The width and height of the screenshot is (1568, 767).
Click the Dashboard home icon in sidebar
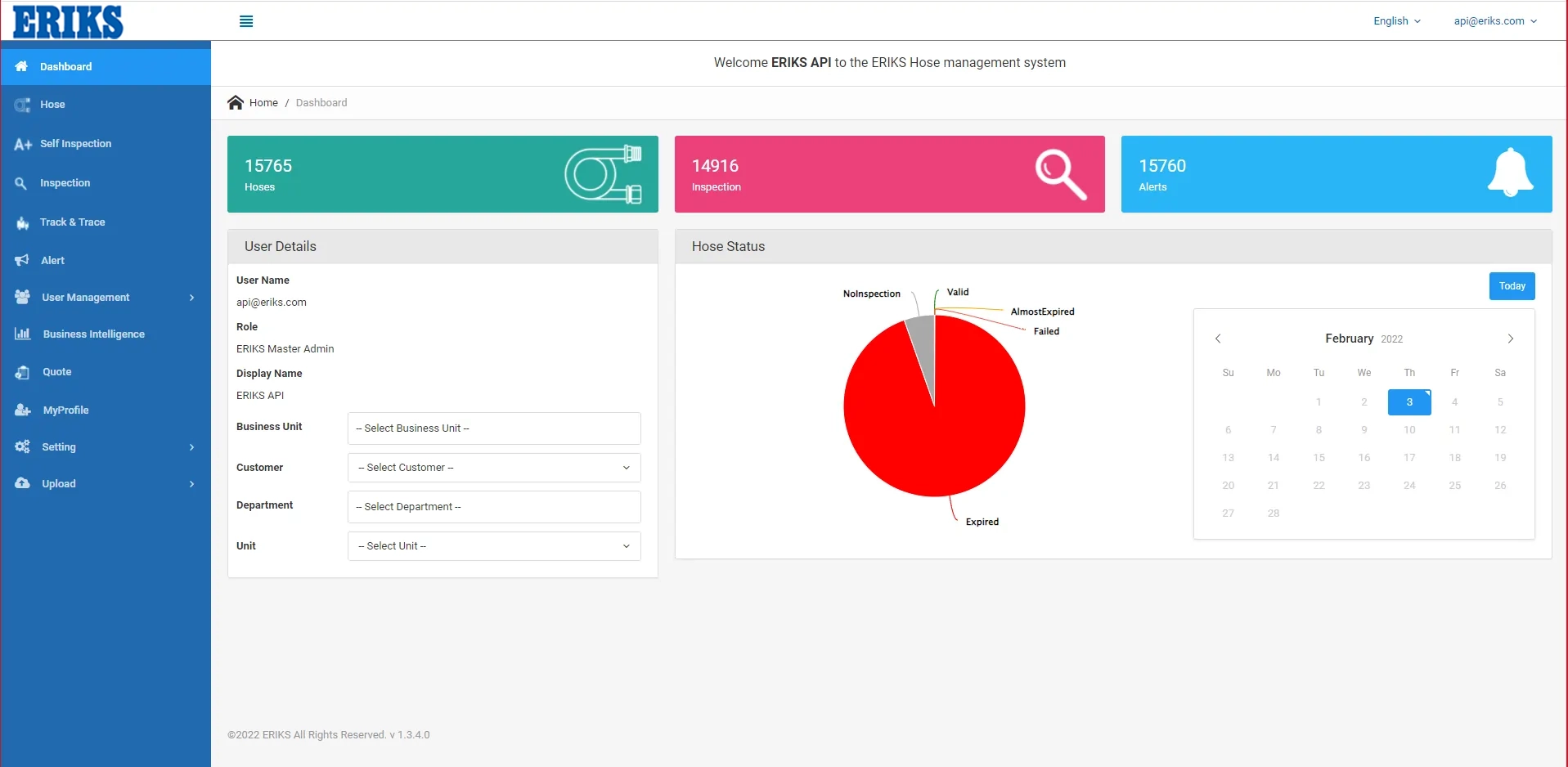tap(22, 66)
